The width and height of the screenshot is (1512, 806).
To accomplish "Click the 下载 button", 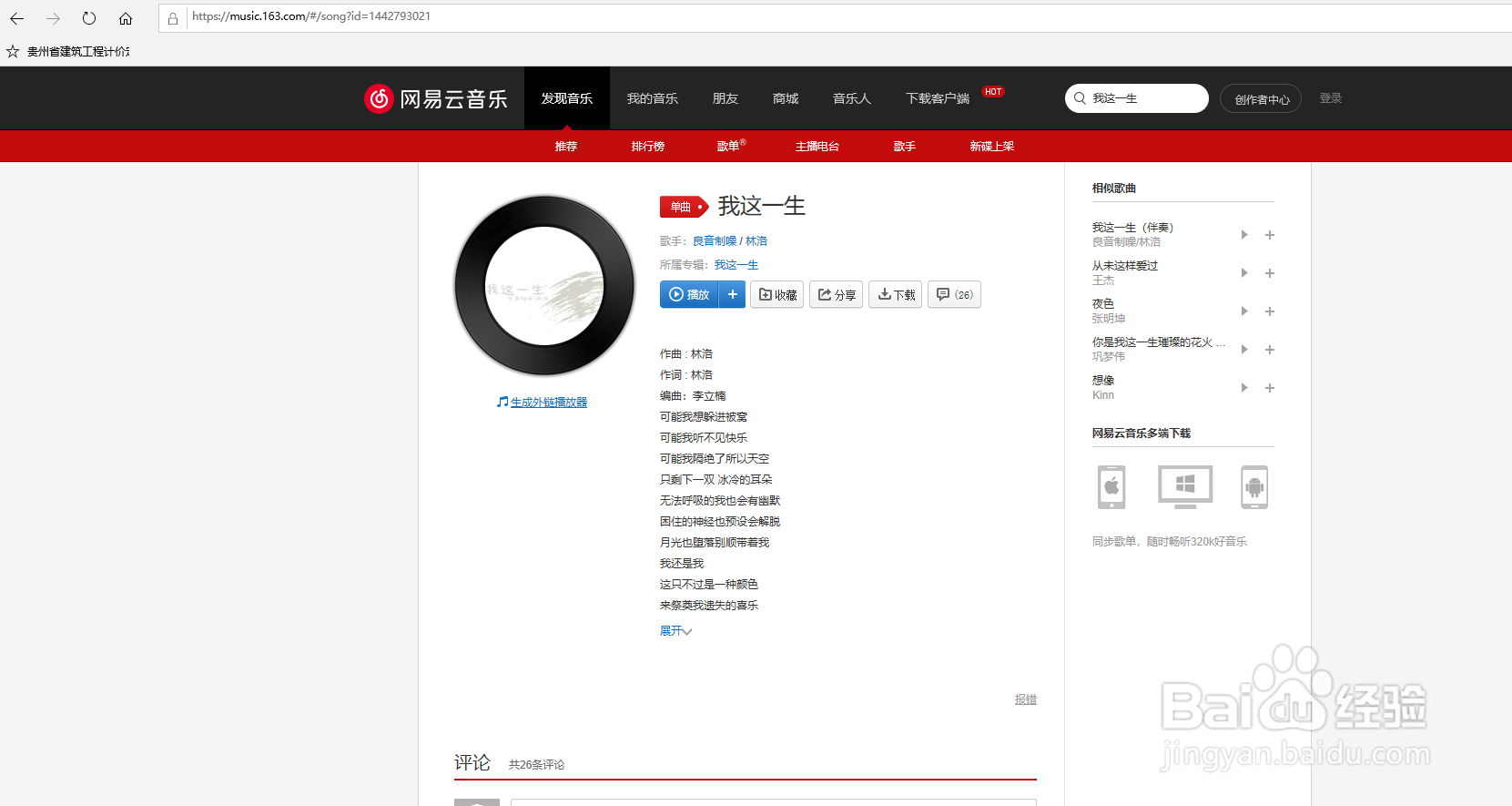I will 896,295.
